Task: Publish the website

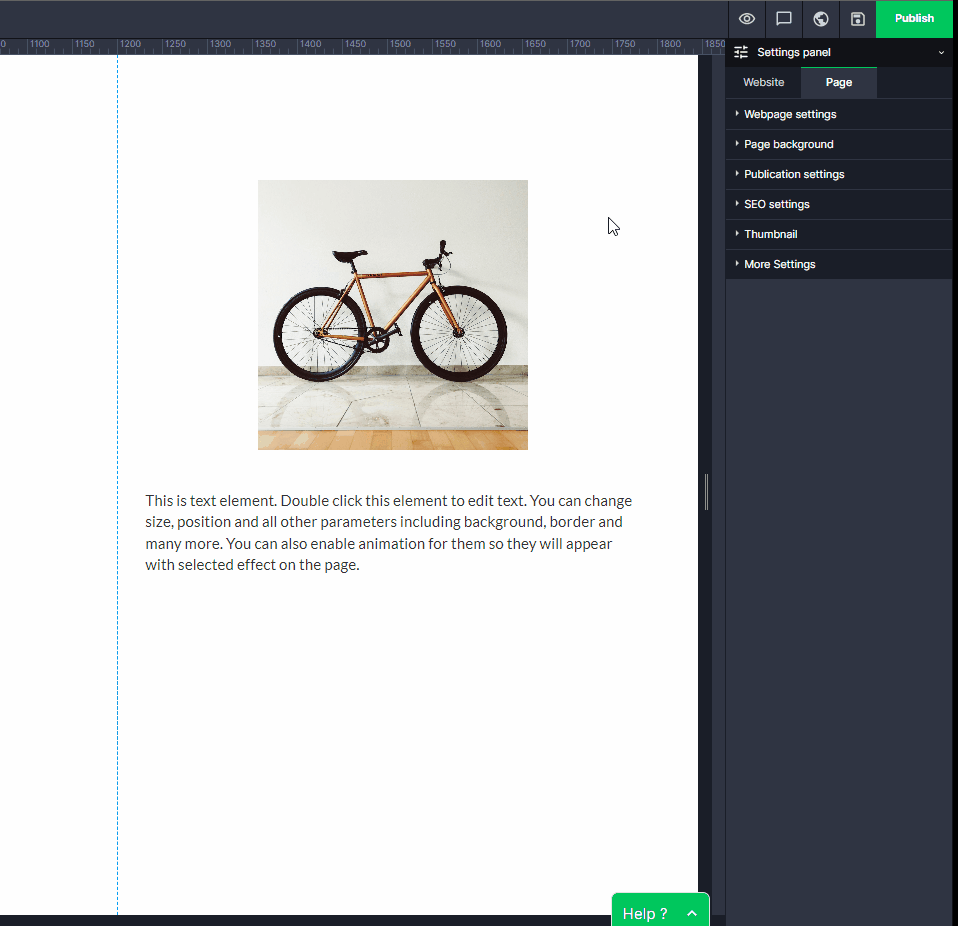Action: [x=914, y=19]
